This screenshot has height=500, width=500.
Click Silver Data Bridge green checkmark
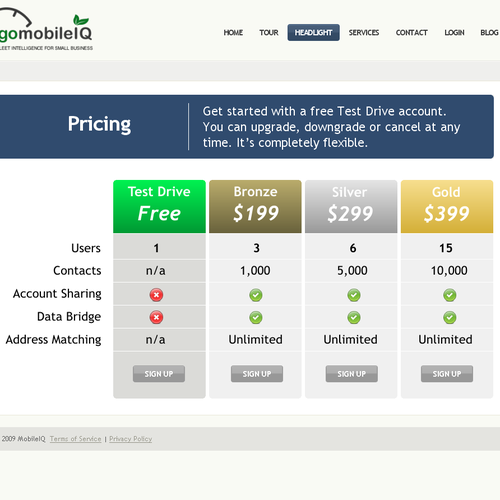354,317
